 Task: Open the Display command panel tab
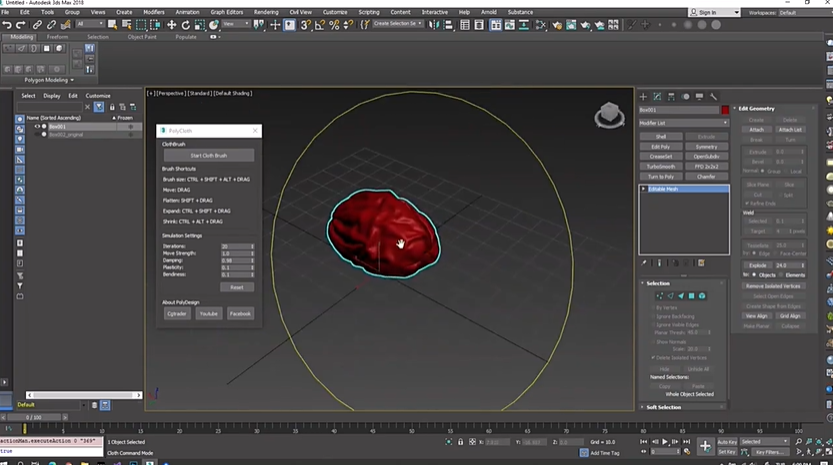(699, 97)
